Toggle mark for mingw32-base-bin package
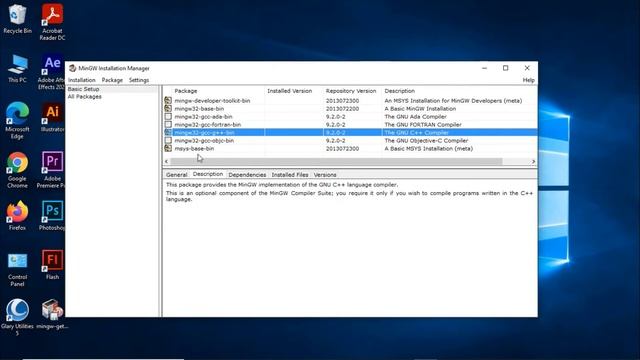Image resolution: width=640 pixels, height=360 pixels. (168, 109)
